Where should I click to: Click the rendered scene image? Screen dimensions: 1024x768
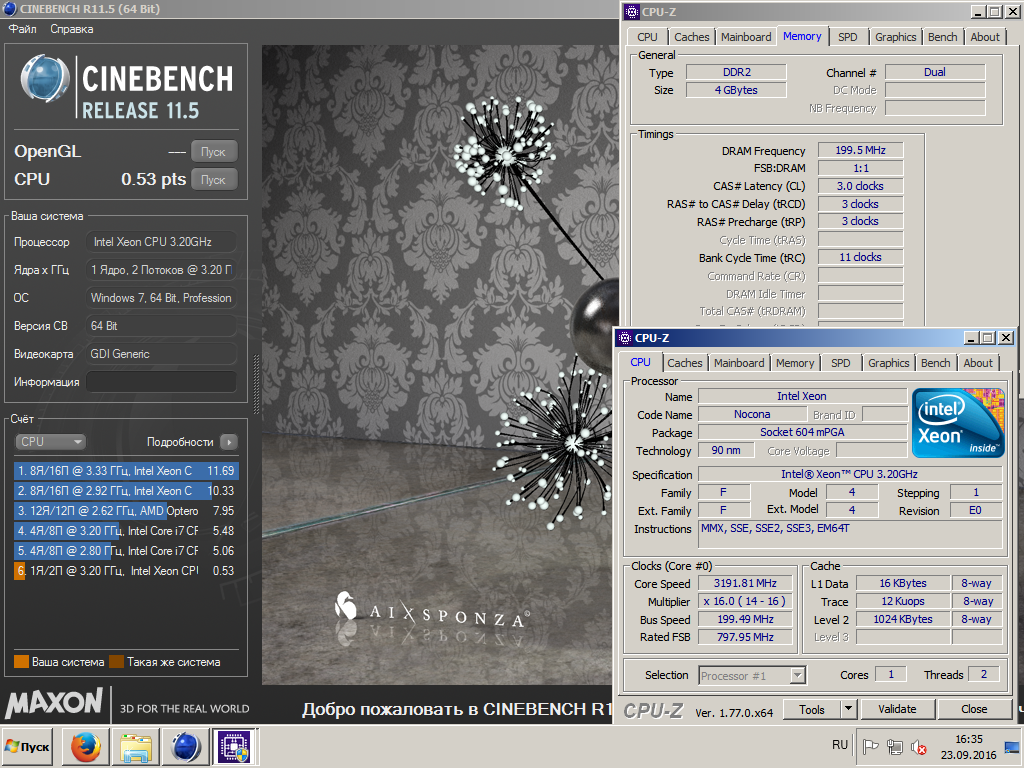[437, 364]
